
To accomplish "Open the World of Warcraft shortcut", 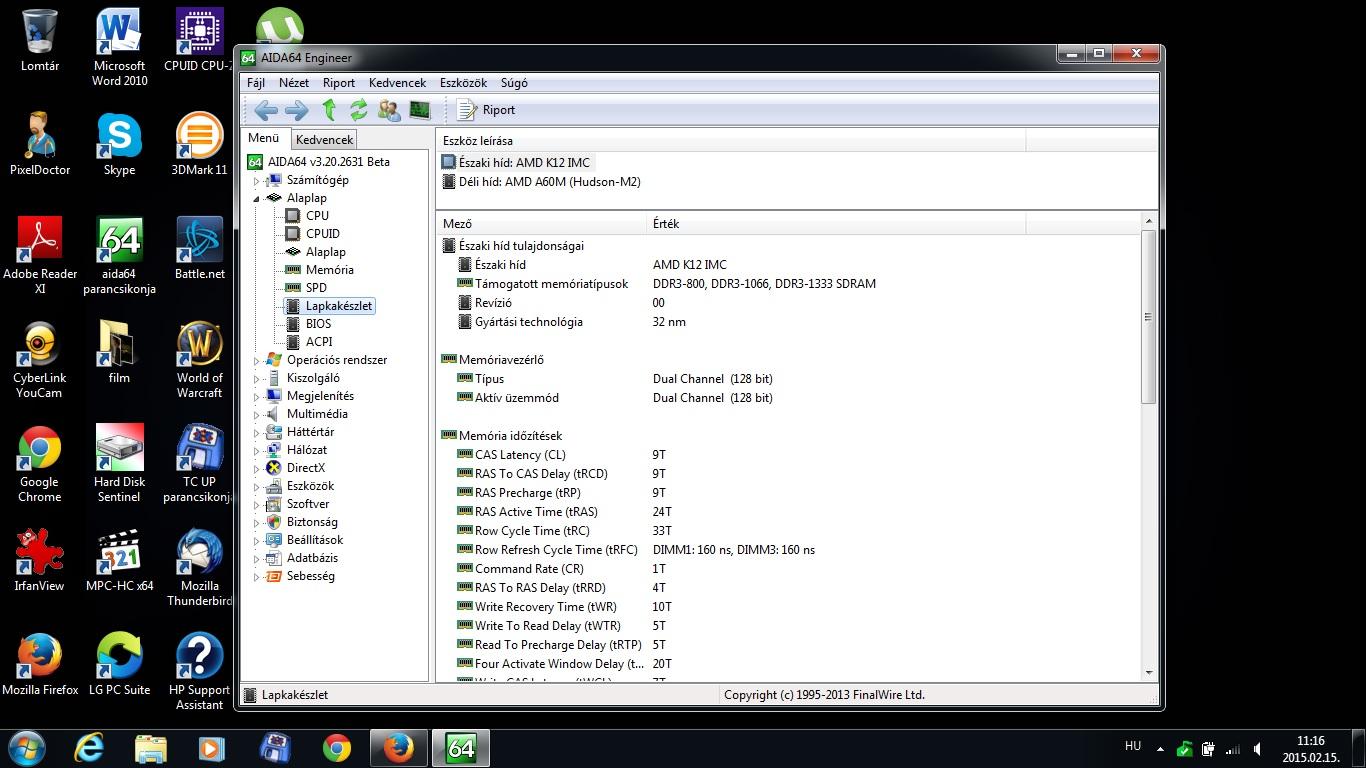I will pos(199,360).
